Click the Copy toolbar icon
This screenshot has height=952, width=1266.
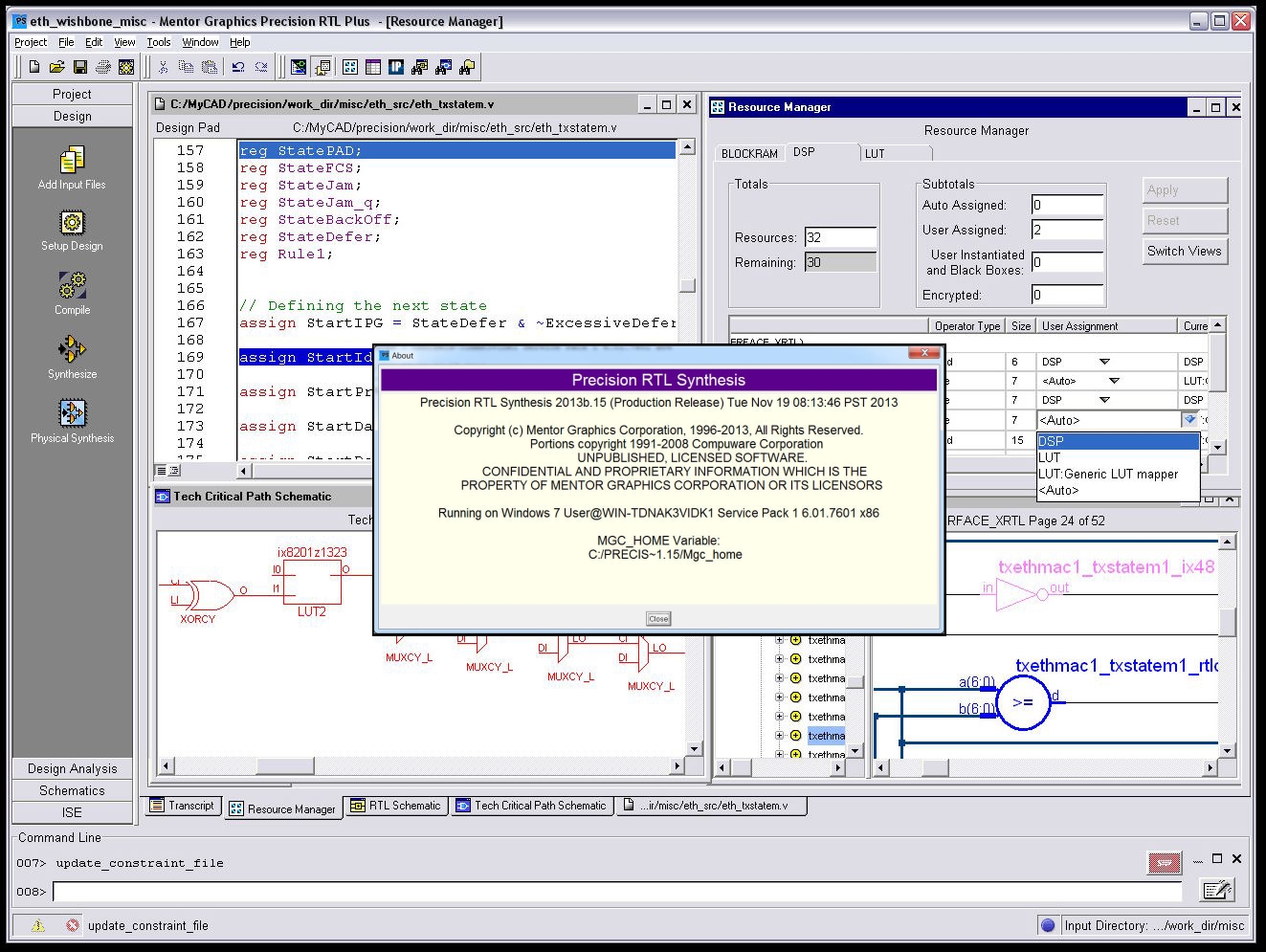(187, 67)
